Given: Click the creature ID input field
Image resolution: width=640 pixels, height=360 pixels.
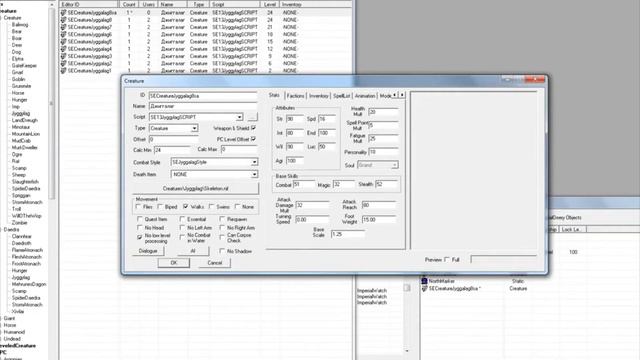Looking at the screenshot, I should click(203, 96).
